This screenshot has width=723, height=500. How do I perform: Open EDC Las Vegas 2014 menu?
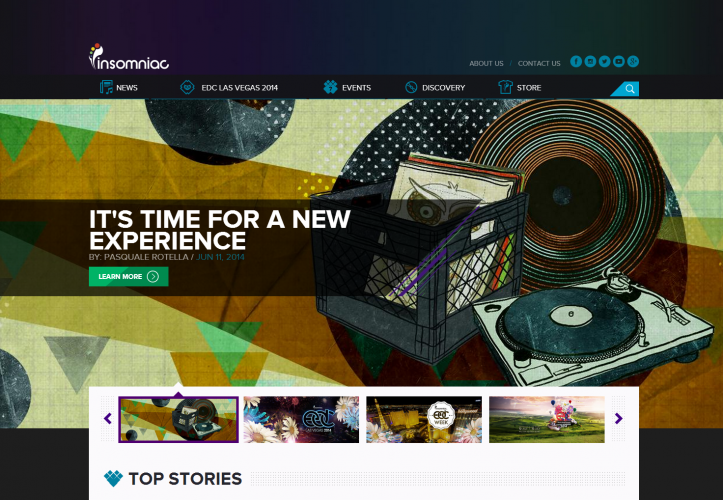pyautogui.click(x=229, y=87)
